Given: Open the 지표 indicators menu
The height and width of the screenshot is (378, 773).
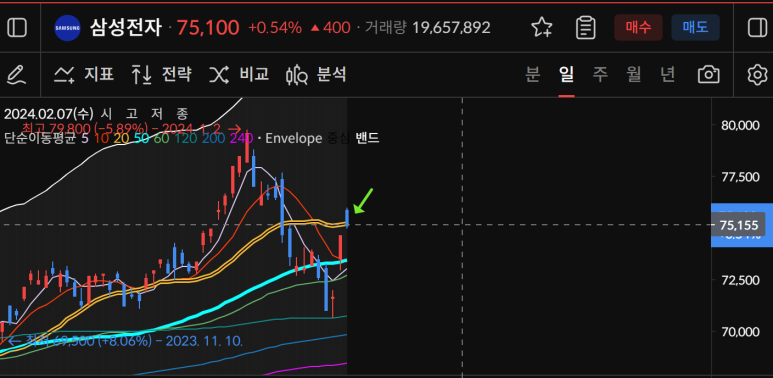Looking at the screenshot, I should (x=84, y=74).
